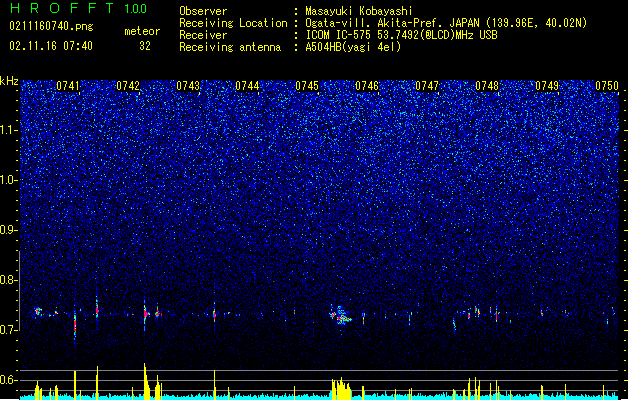Click the Observer field label
This screenshot has height=400, width=629.
pyautogui.click(x=203, y=11)
